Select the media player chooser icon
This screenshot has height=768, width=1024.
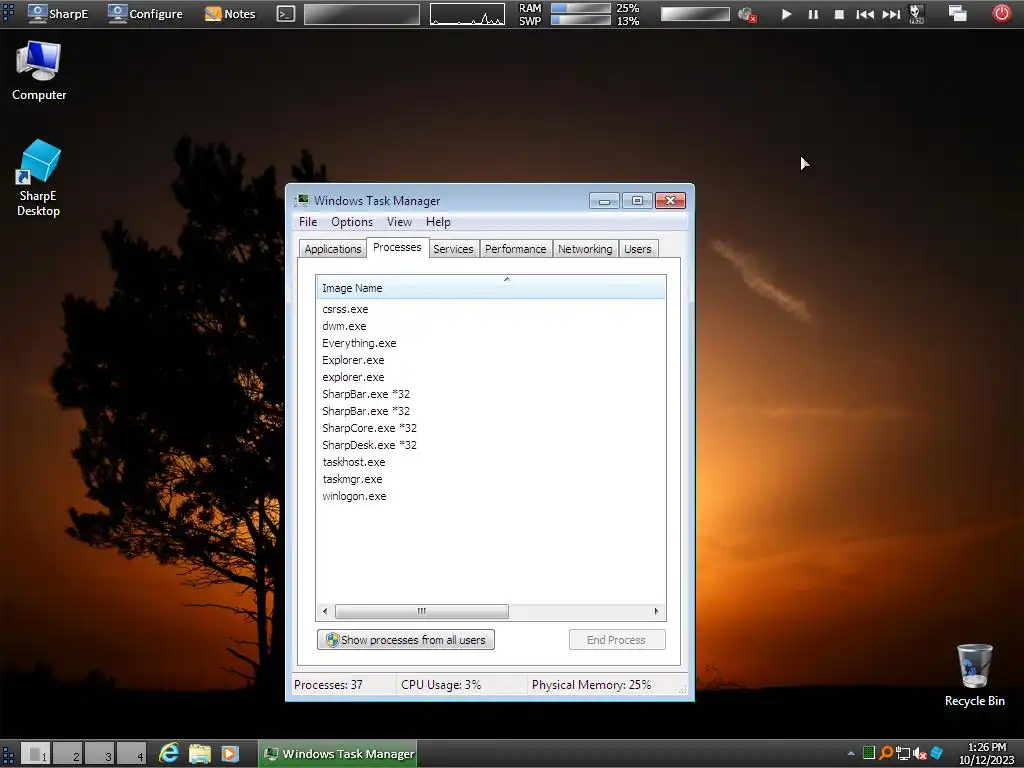pyautogui.click(x=917, y=14)
